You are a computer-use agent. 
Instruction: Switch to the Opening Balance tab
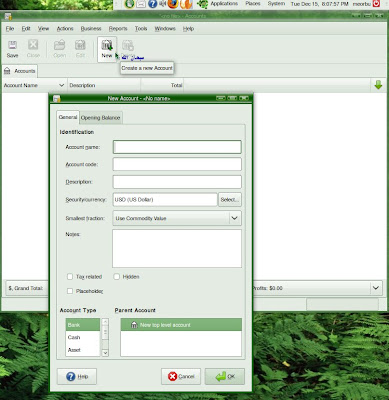coord(100,118)
